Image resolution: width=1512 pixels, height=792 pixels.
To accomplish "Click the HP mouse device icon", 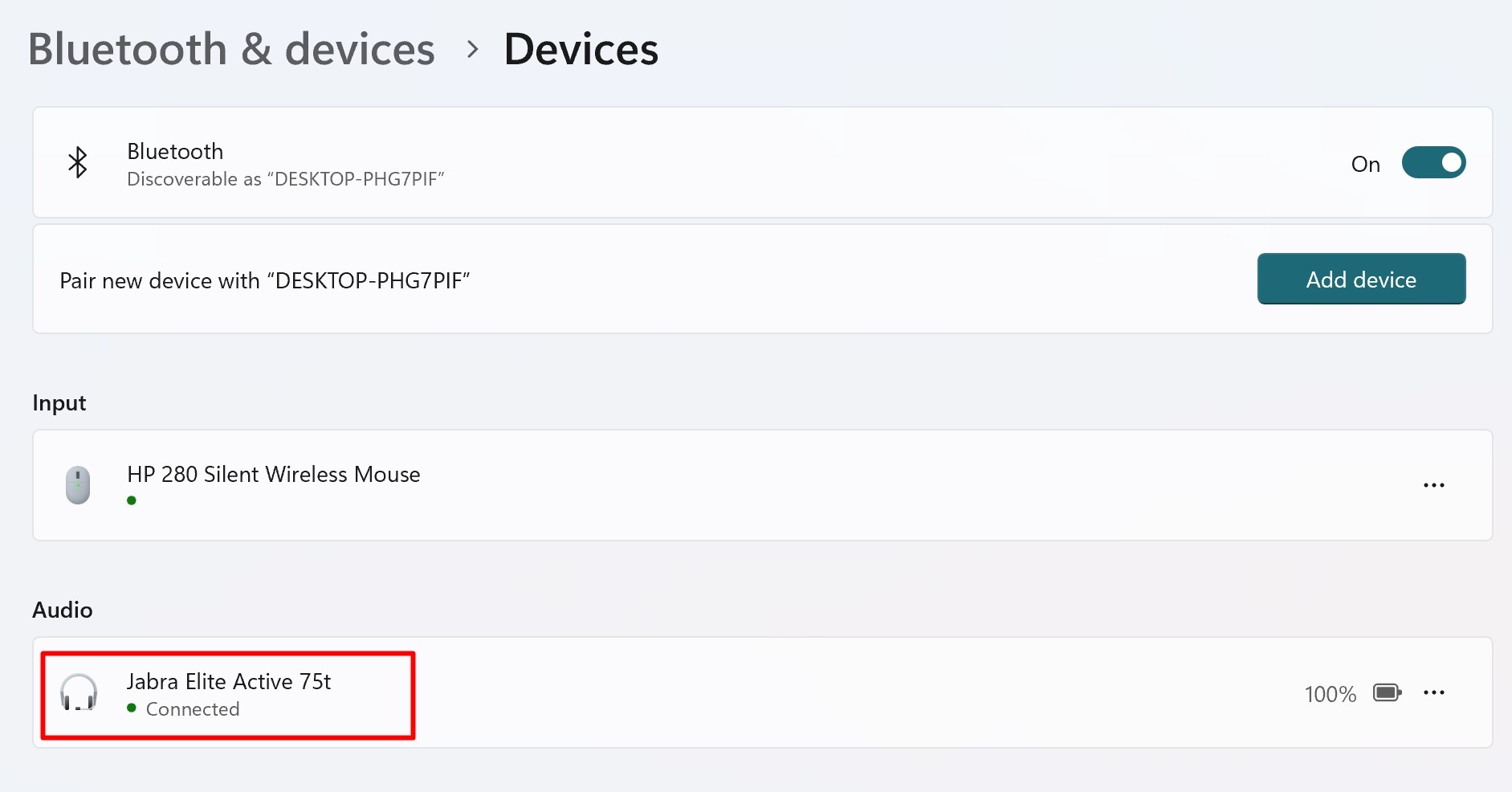I will pyautogui.click(x=78, y=485).
